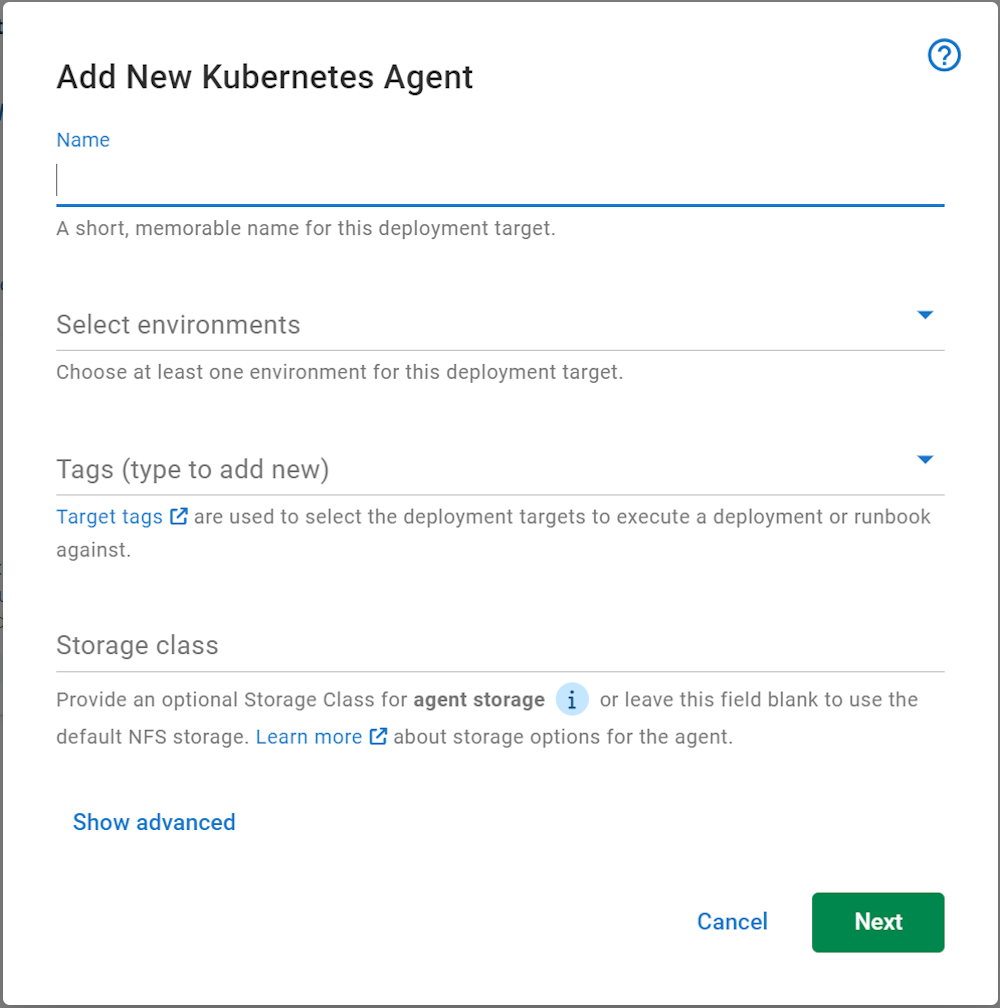The width and height of the screenshot is (1000, 1008).
Task: Follow the Learn more storage link
Action: (309, 736)
